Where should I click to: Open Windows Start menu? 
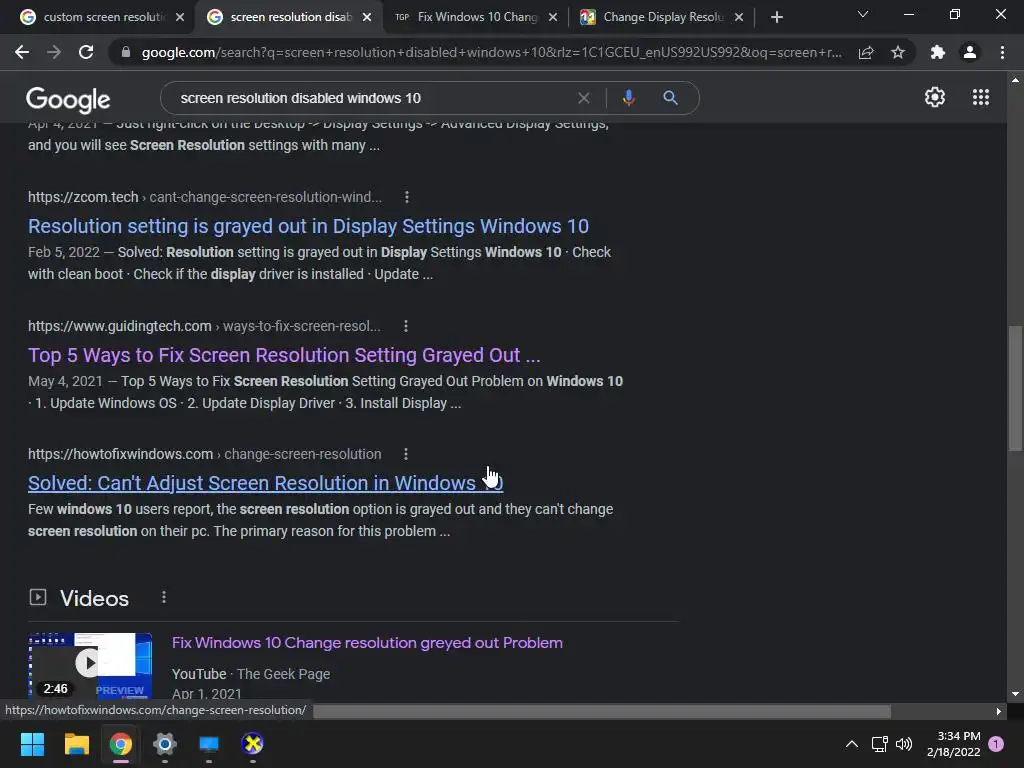32,744
